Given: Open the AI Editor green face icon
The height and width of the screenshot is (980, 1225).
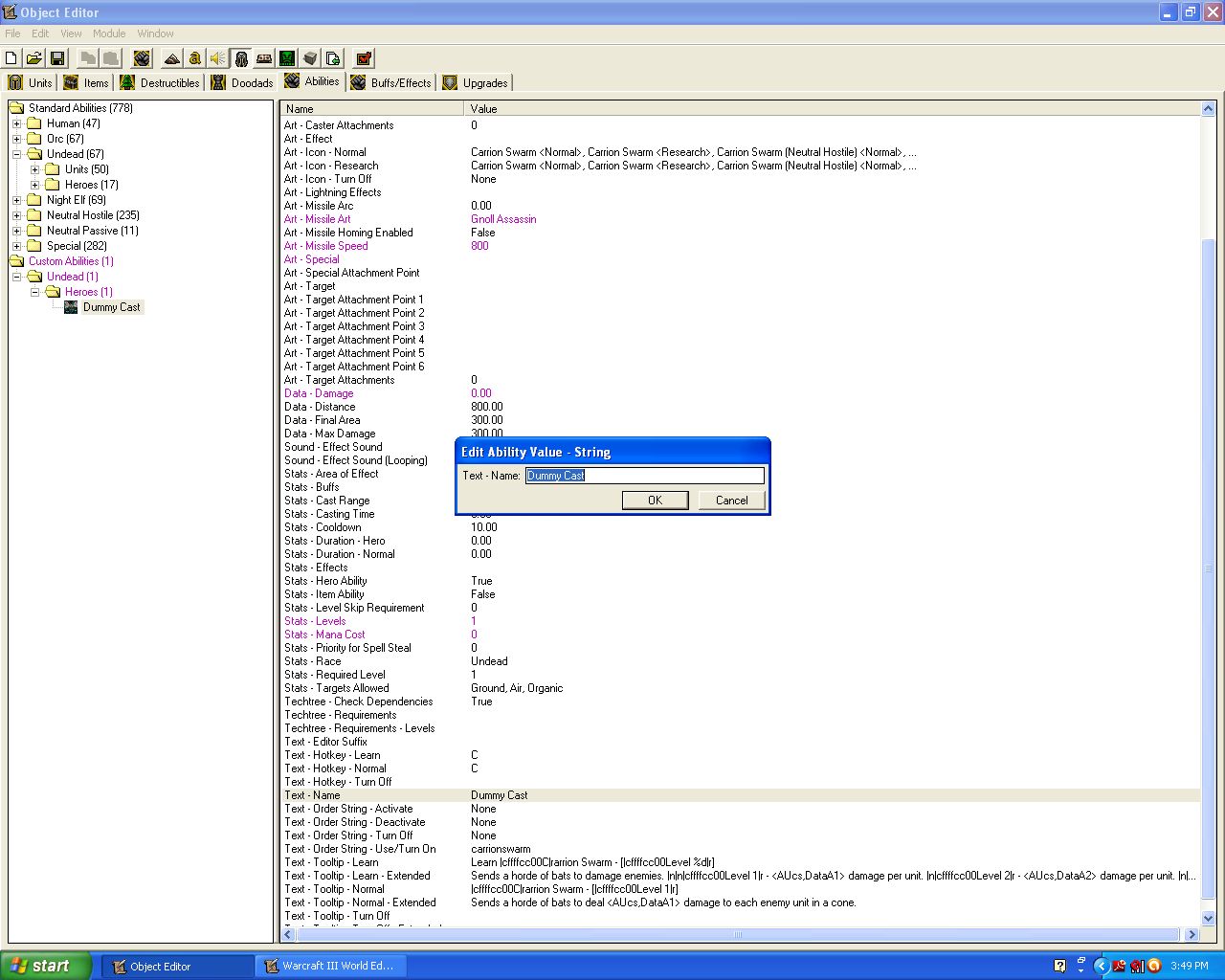Looking at the screenshot, I should tap(287, 58).
